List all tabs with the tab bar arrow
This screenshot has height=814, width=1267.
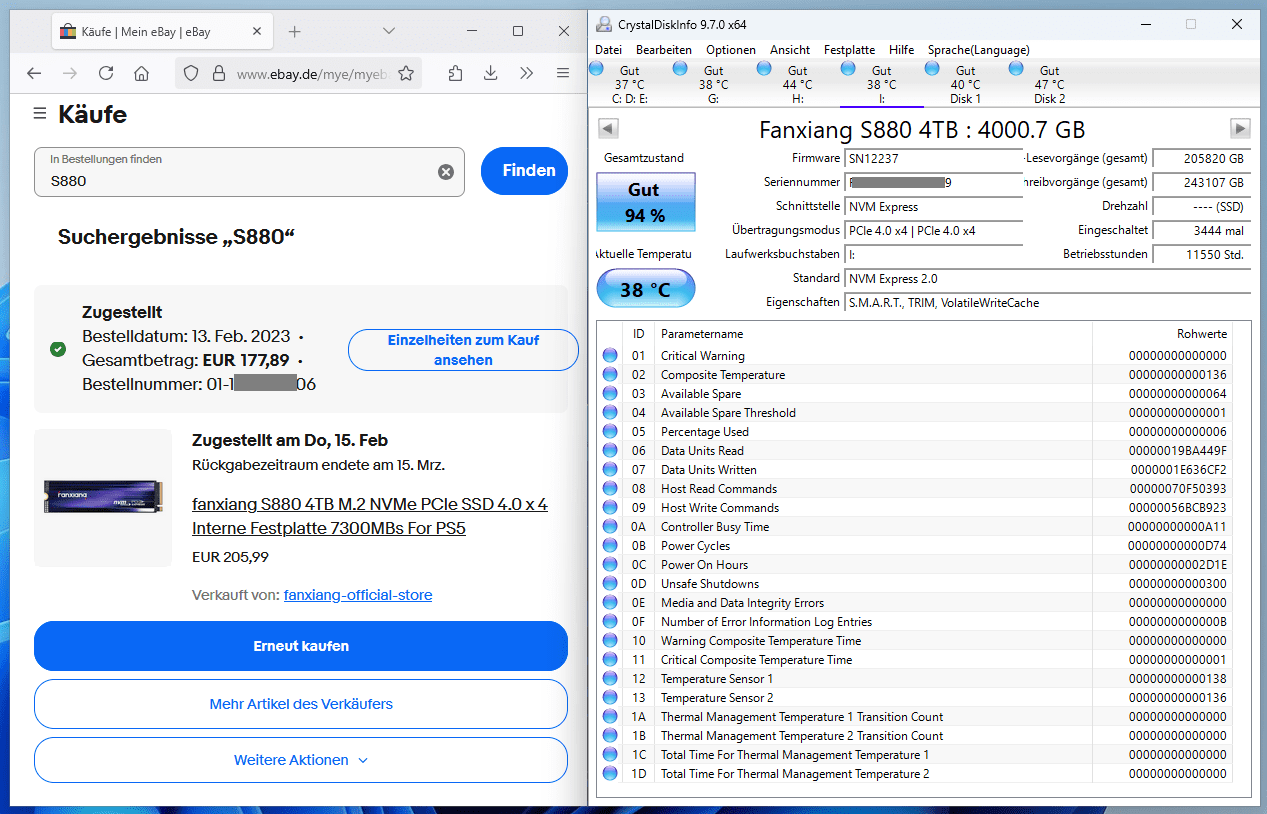click(389, 32)
